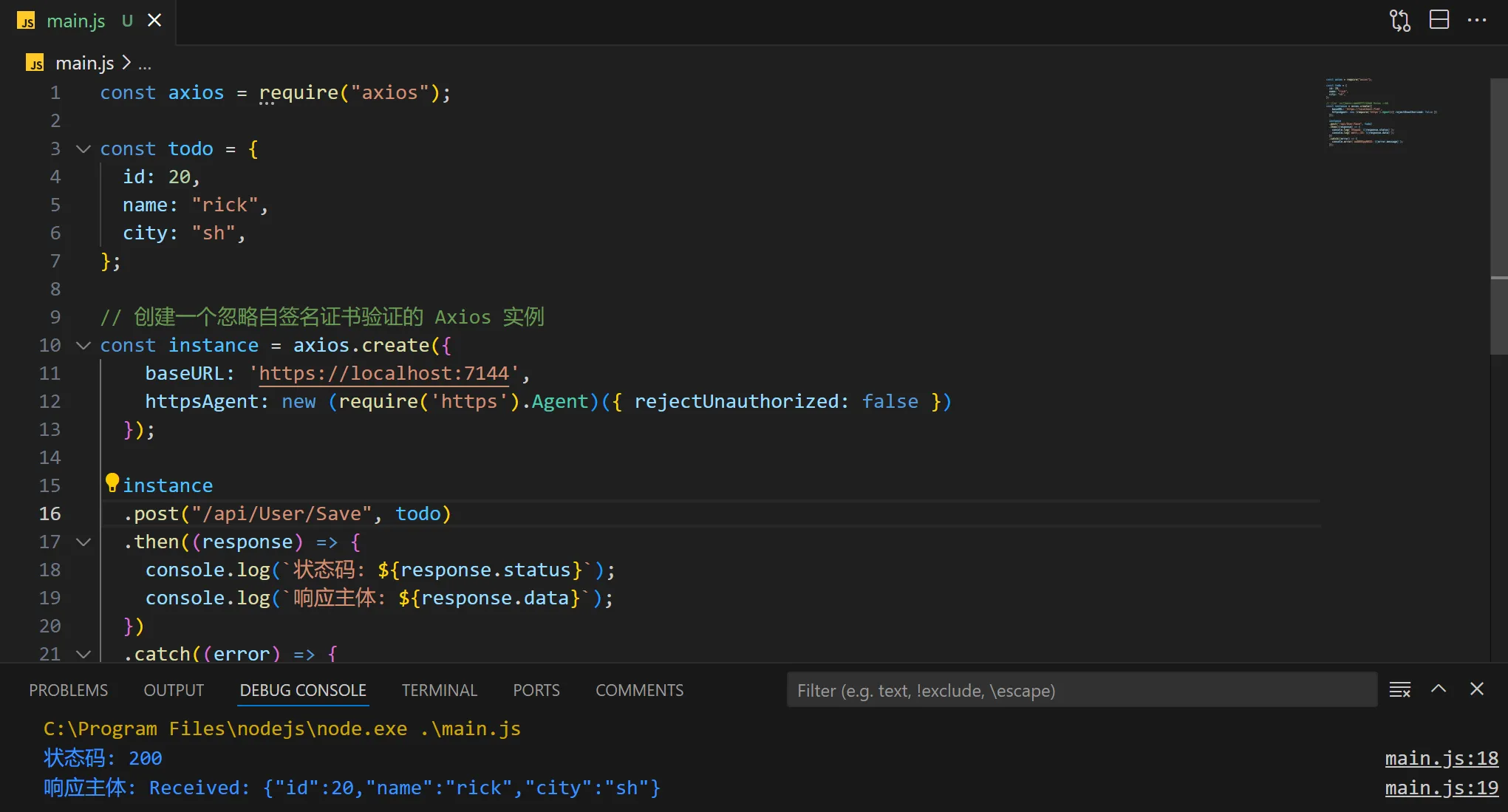This screenshot has width=1508, height=812.
Task: Open main.js:18 source link
Action: click(1441, 759)
